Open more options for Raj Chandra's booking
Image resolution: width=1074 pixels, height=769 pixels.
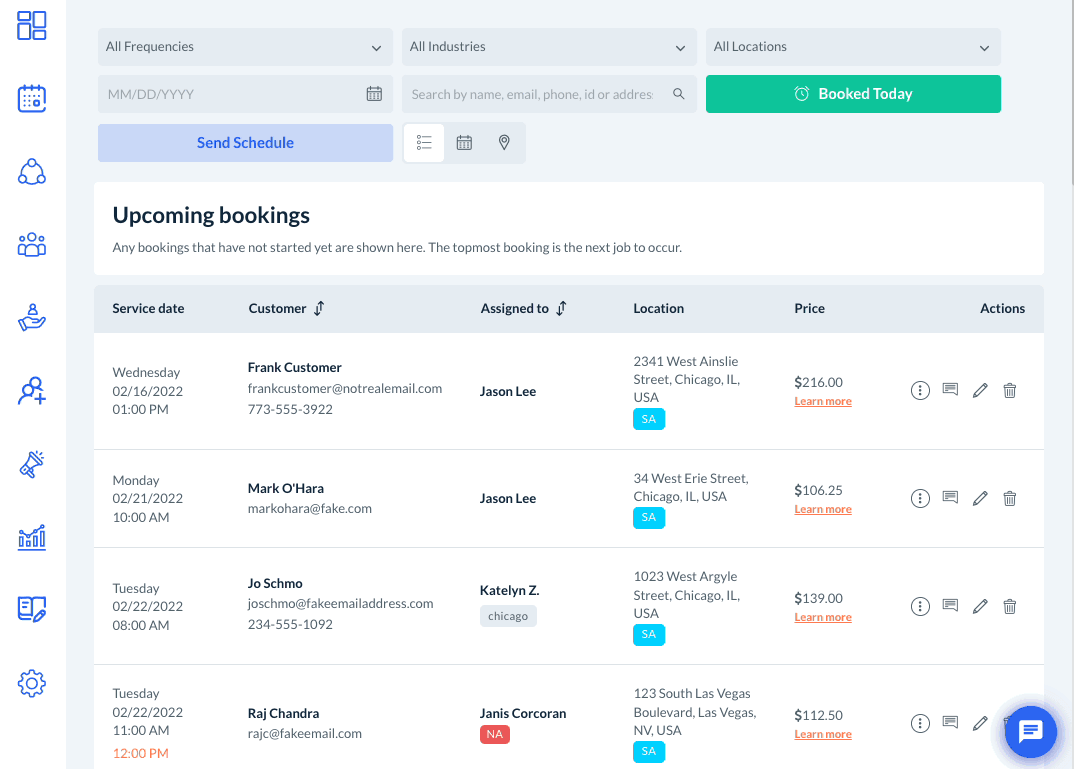[920, 723]
